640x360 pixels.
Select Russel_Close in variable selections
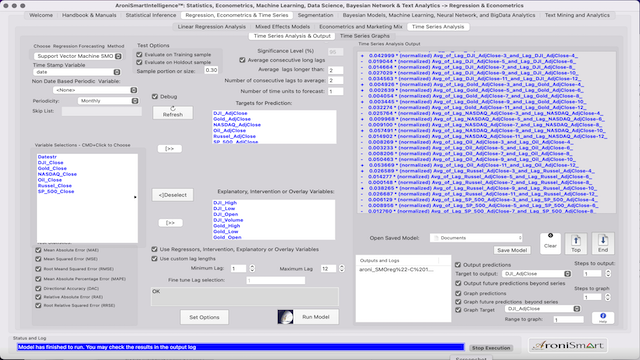pyautogui.click(x=55, y=185)
